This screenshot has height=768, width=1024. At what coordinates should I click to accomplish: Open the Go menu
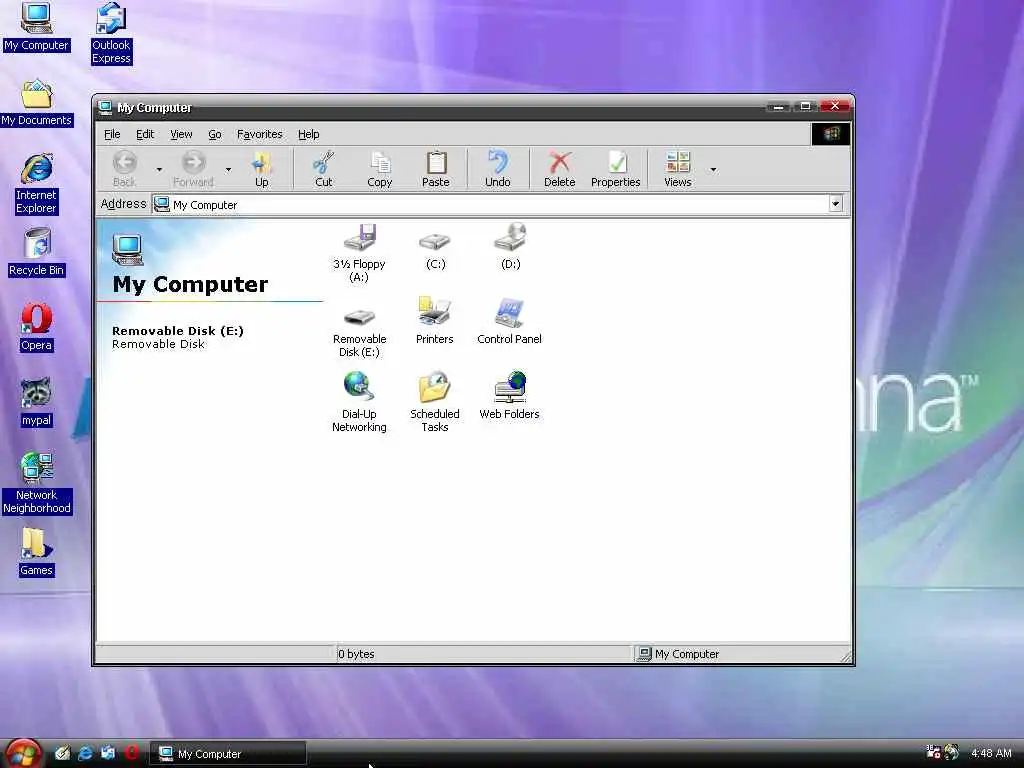pyautogui.click(x=215, y=134)
